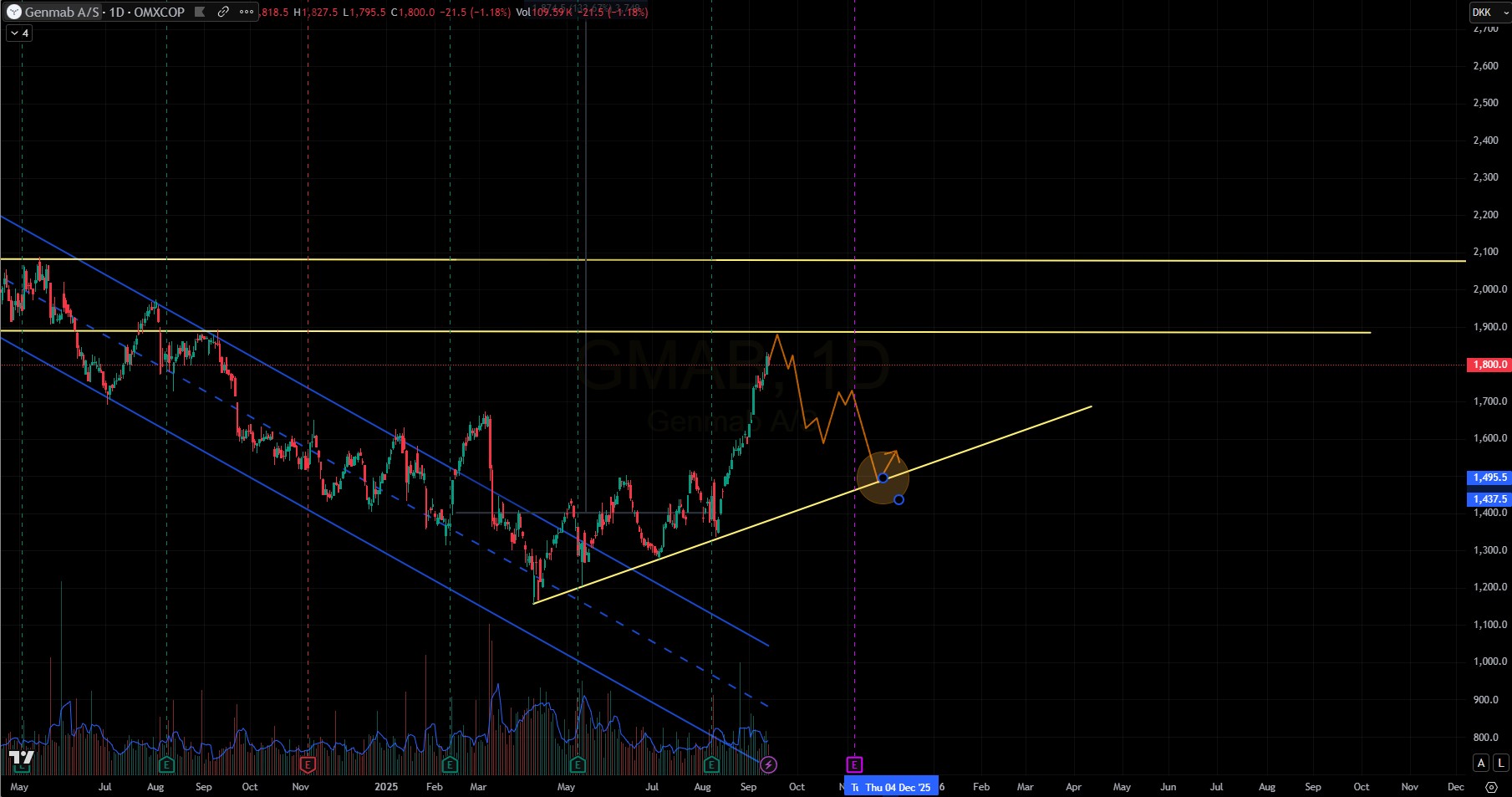Click the Apr label on the time axis

pyautogui.click(x=1073, y=787)
